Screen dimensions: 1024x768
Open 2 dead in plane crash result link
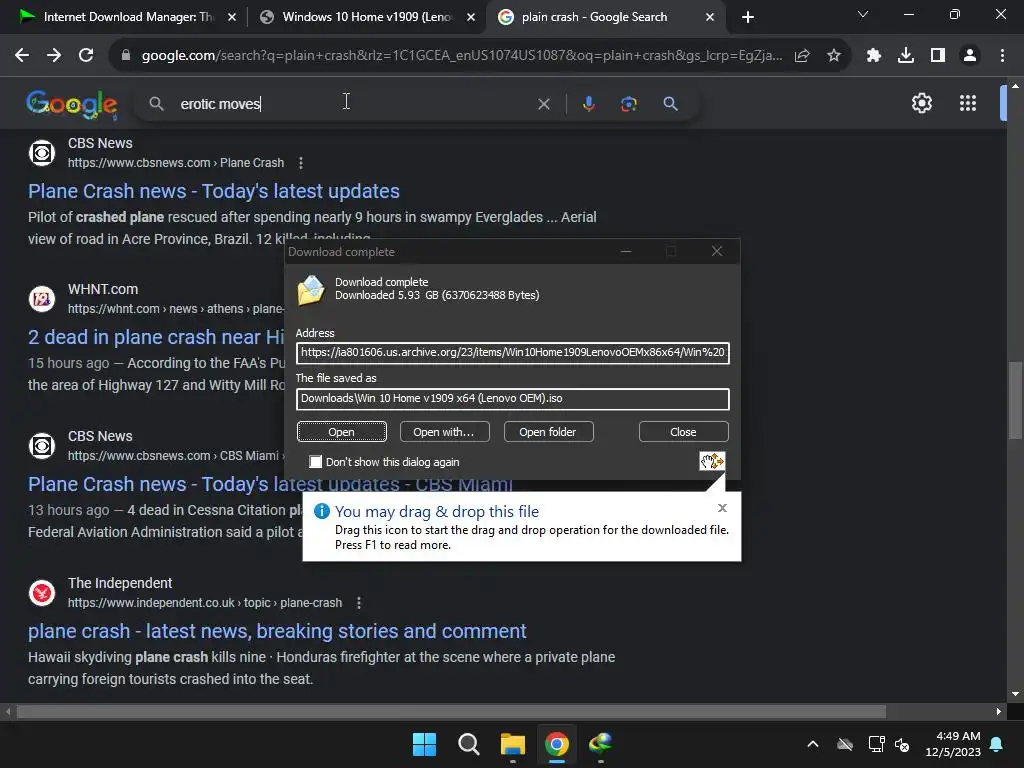click(157, 337)
